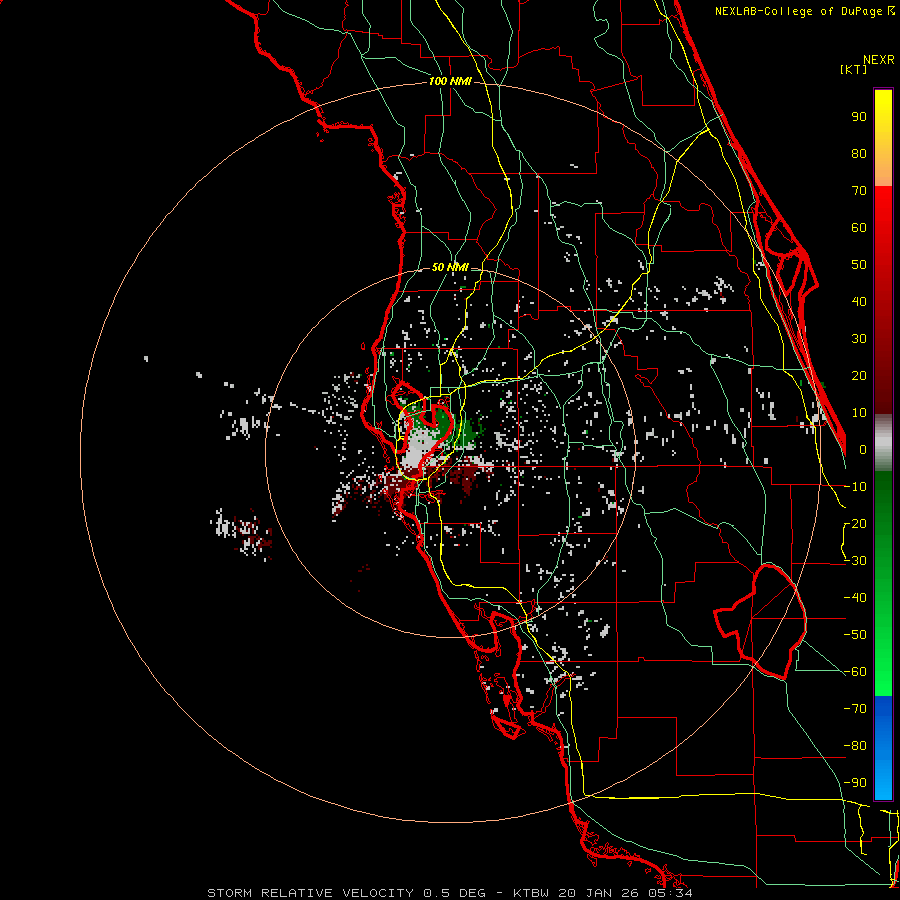The height and width of the screenshot is (900, 900).
Task: Click the [KT] units label
Action: coord(854,69)
